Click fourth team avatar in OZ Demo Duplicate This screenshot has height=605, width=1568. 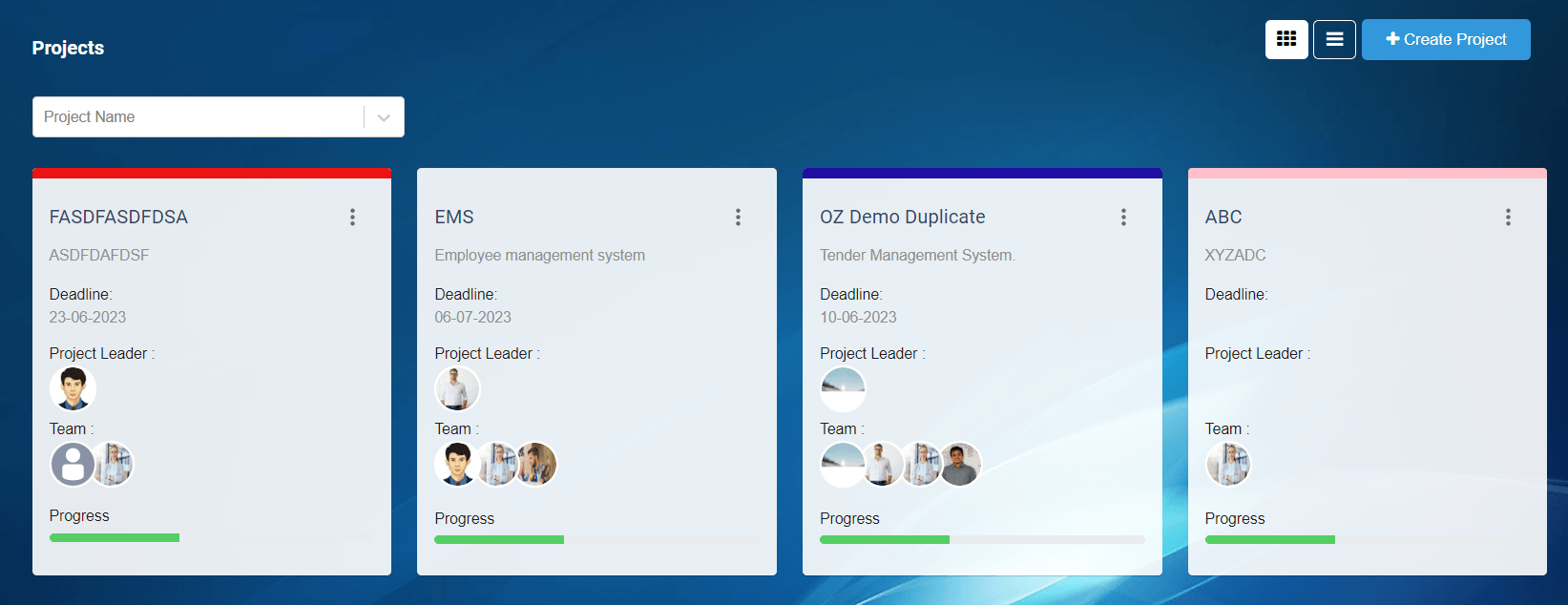pos(961,465)
